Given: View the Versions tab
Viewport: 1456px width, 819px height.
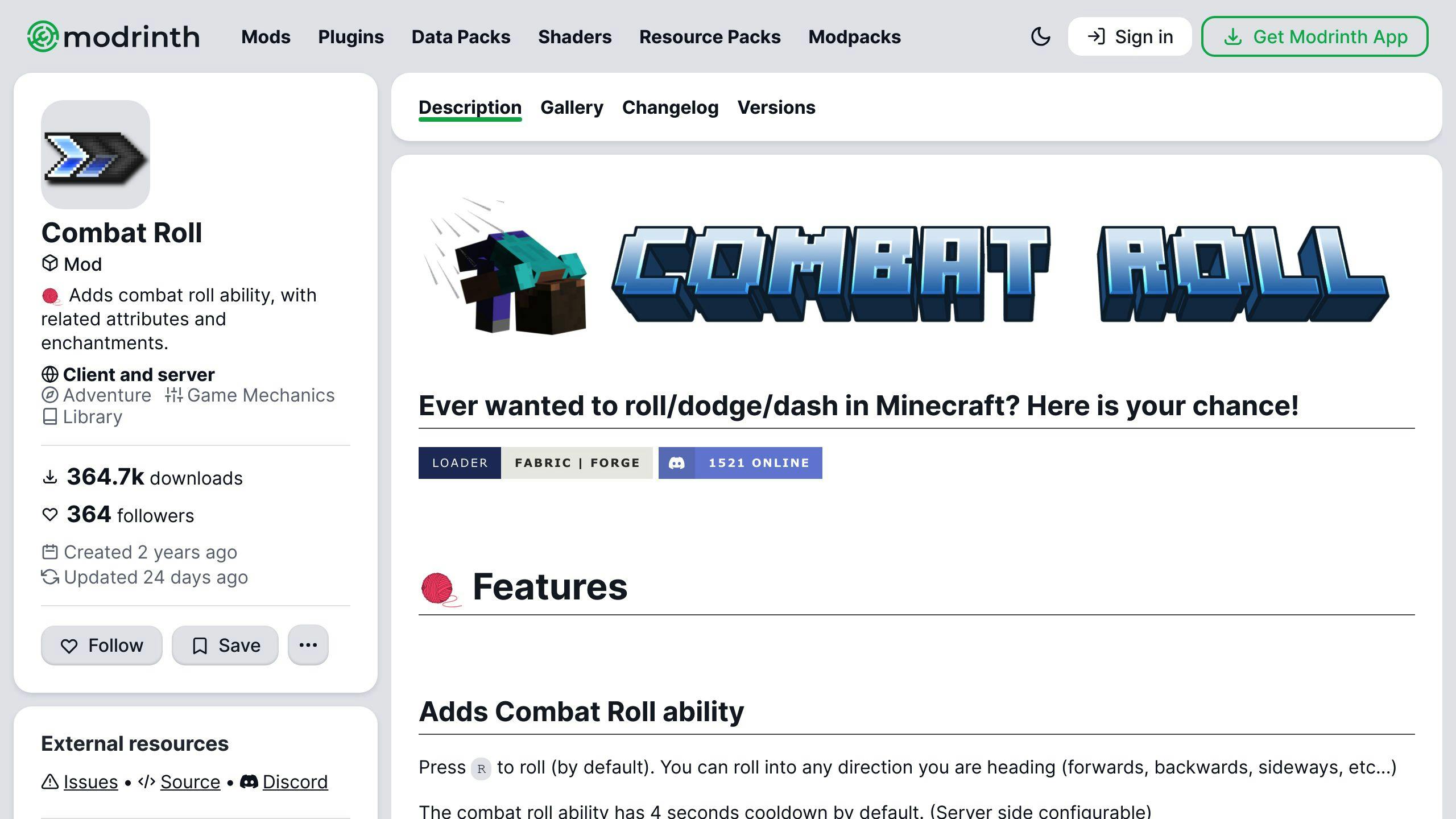Looking at the screenshot, I should click(x=776, y=107).
